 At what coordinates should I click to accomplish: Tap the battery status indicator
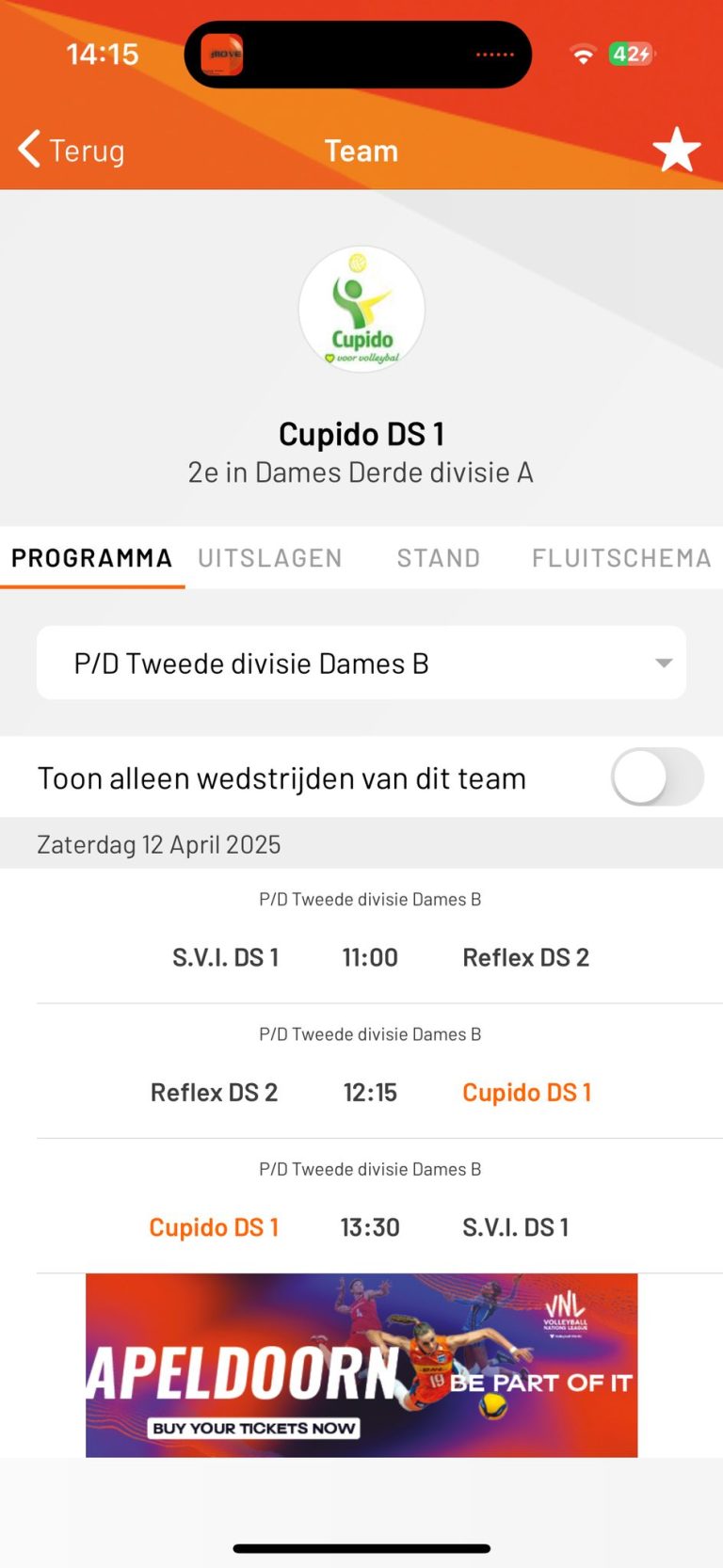pyautogui.click(x=631, y=55)
